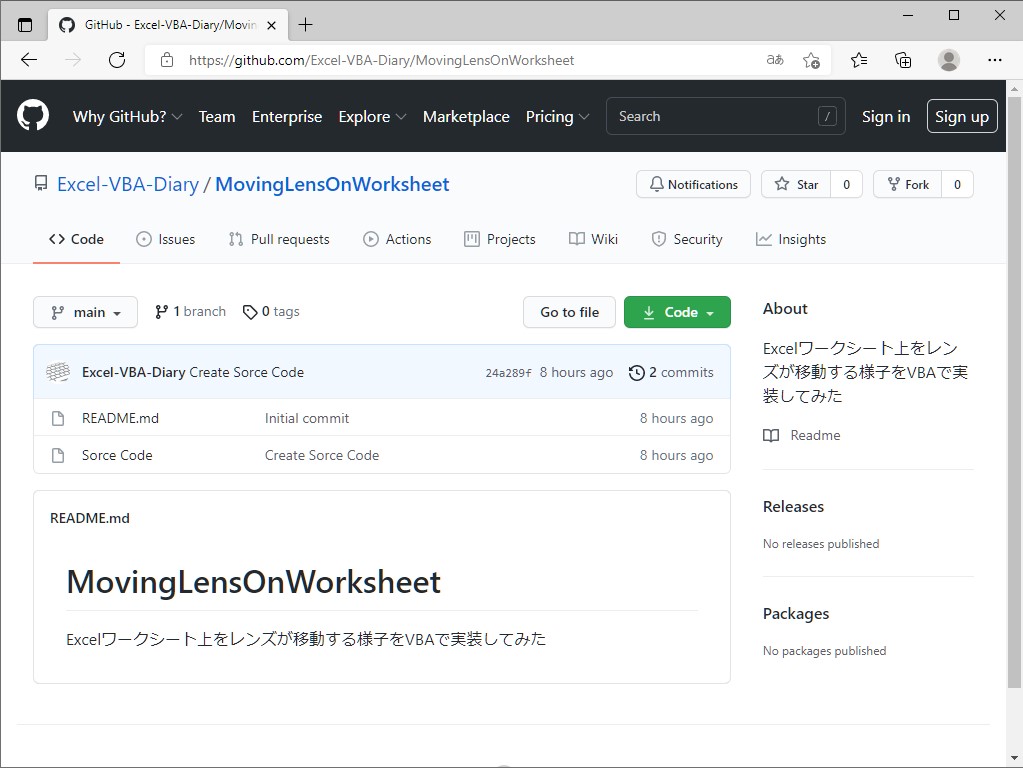This screenshot has height=768, width=1023.
Task: Reload the page with the browser refresh icon
Action: click(116, 60)
